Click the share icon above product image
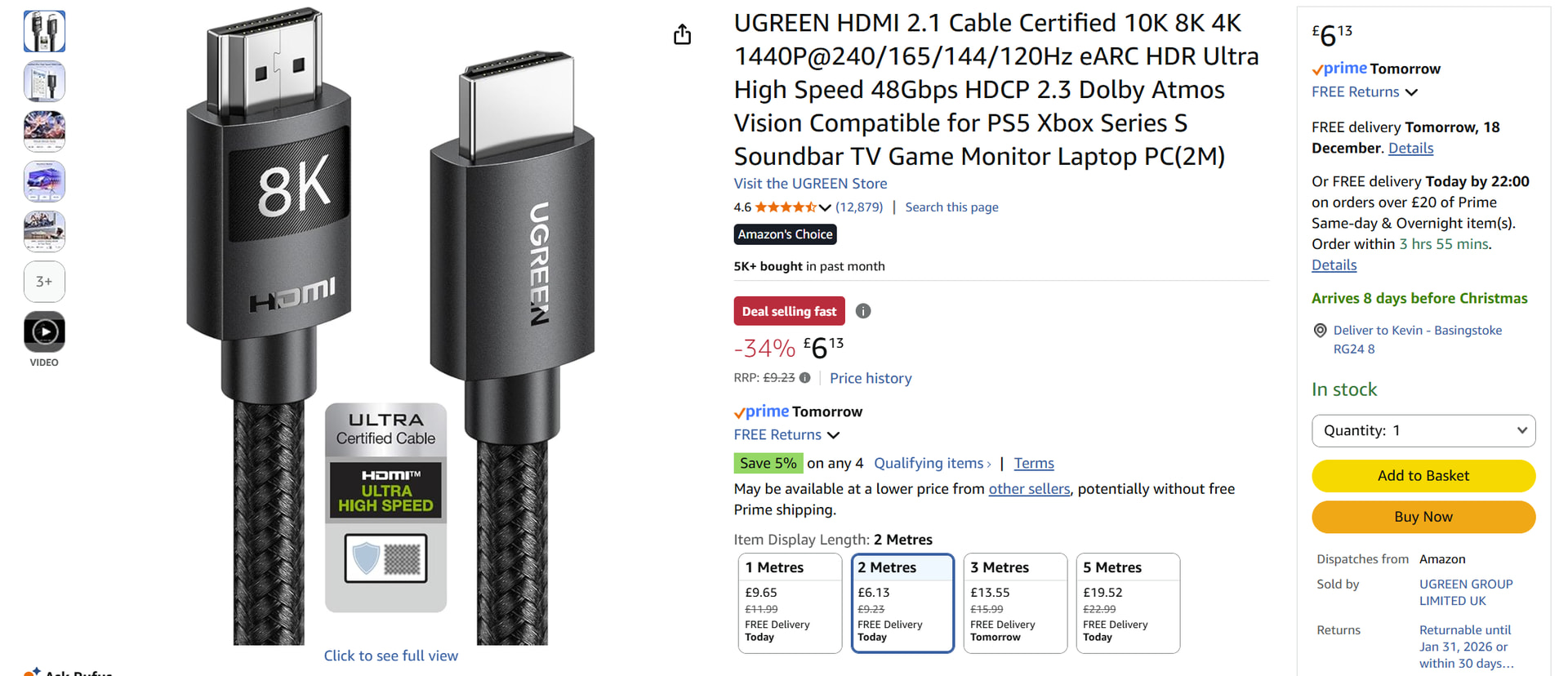 (x=682, y=34)
